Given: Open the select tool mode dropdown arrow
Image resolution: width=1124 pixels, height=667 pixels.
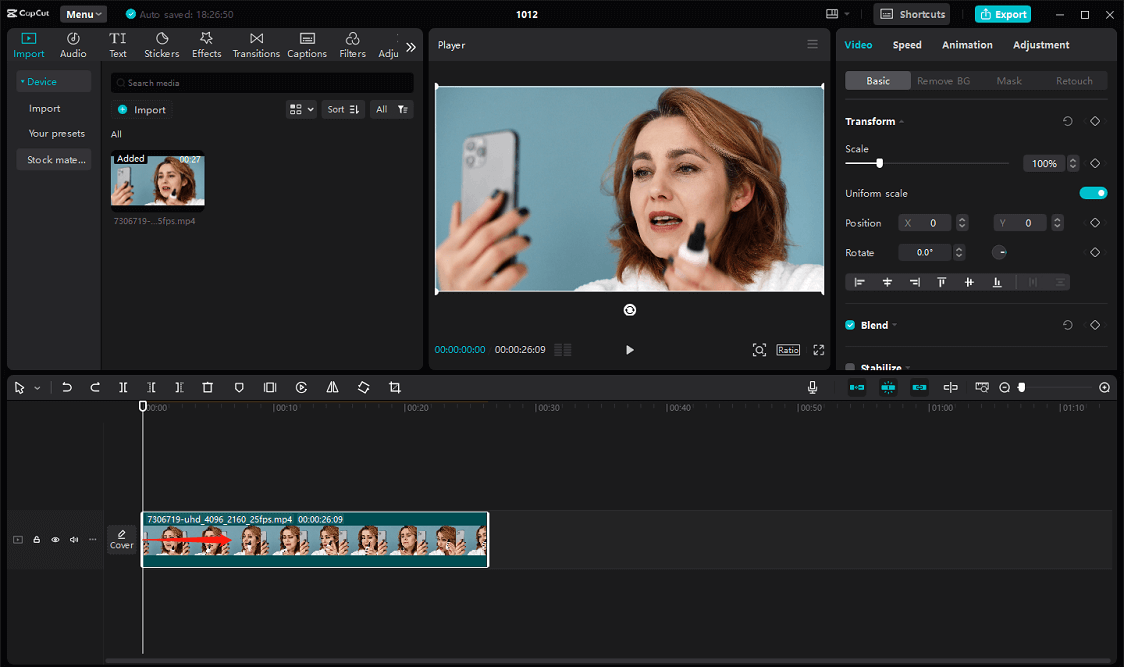Looking at the screenshot, I should 37,388.
